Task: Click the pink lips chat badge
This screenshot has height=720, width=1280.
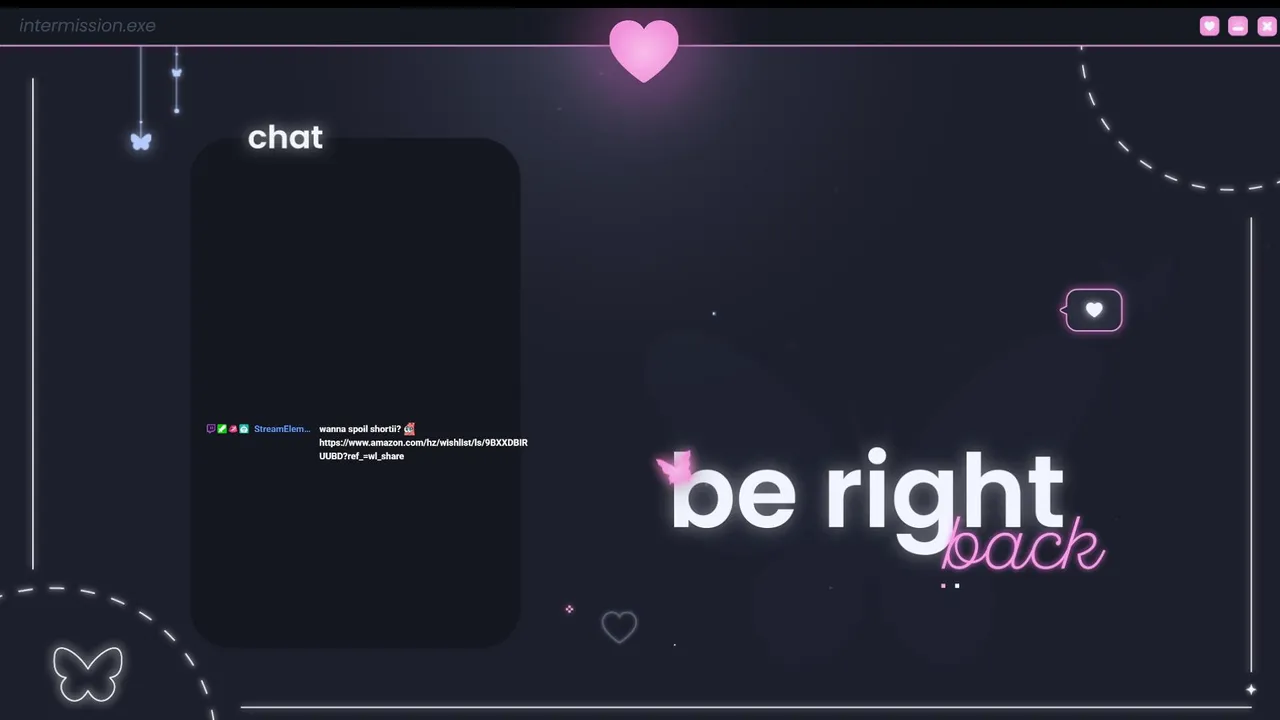Action: point(233,429)
